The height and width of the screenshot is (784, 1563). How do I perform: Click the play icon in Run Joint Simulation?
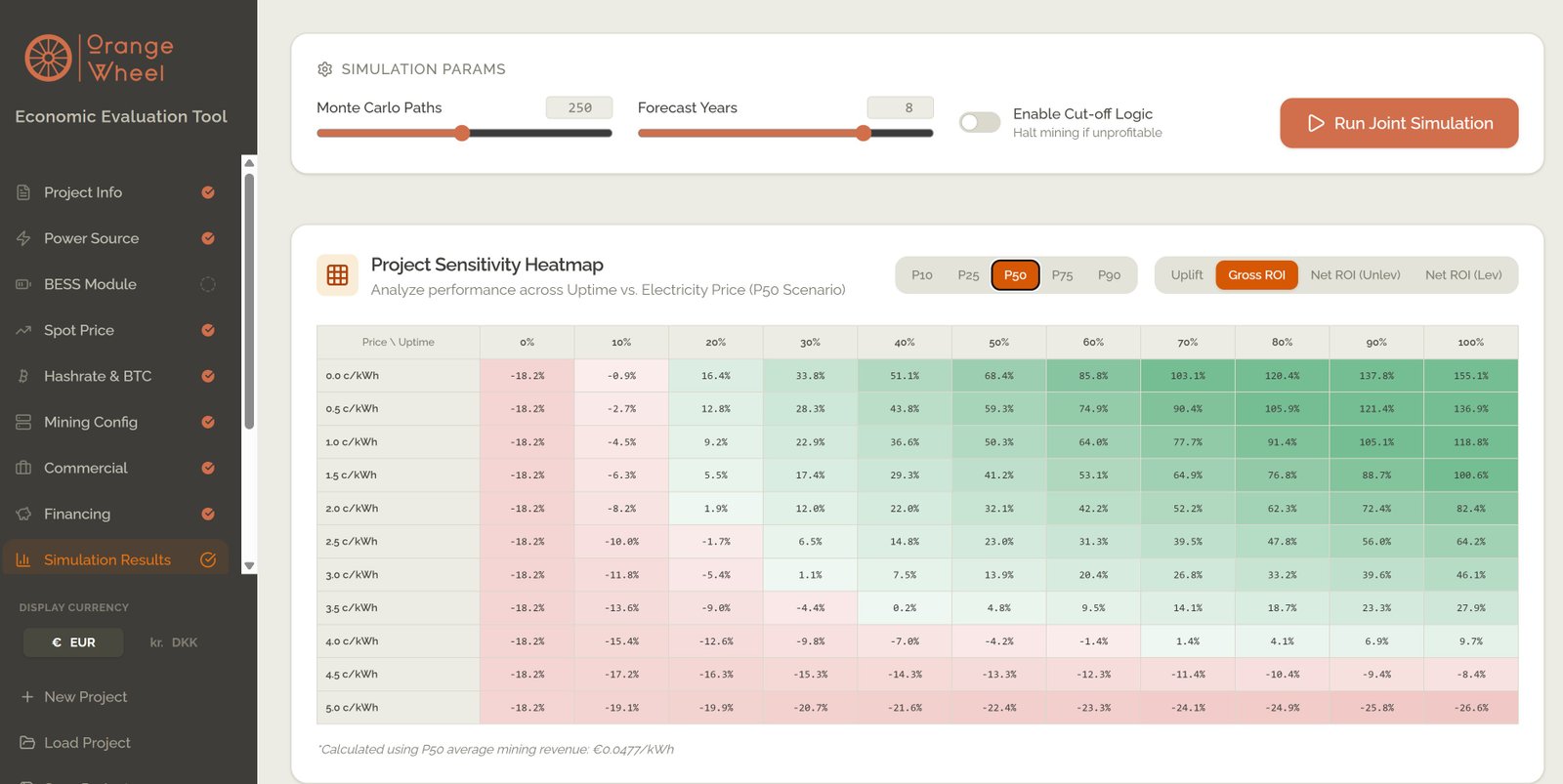tap(1316, 123)
